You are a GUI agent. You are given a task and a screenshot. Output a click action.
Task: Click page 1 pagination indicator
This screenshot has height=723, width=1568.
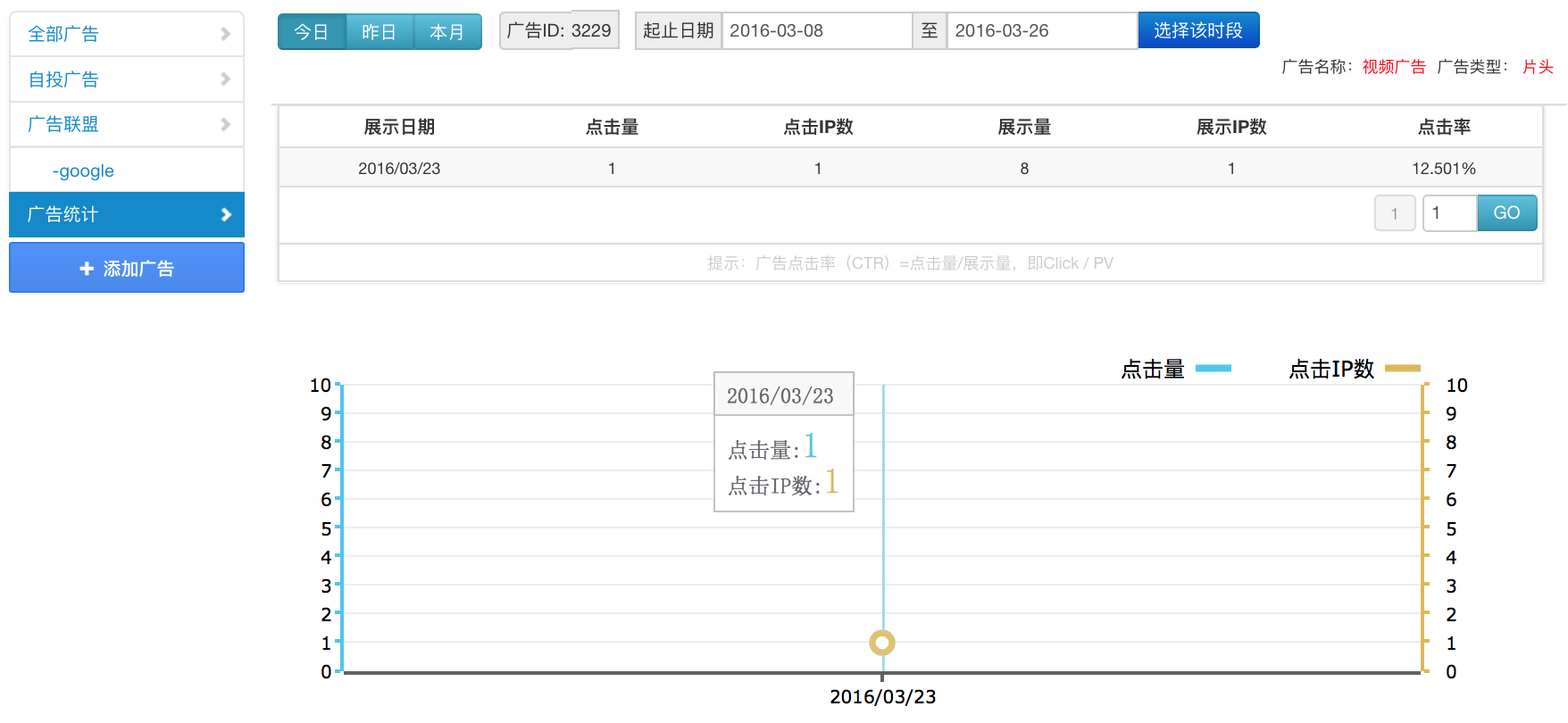pos(1394,213)
